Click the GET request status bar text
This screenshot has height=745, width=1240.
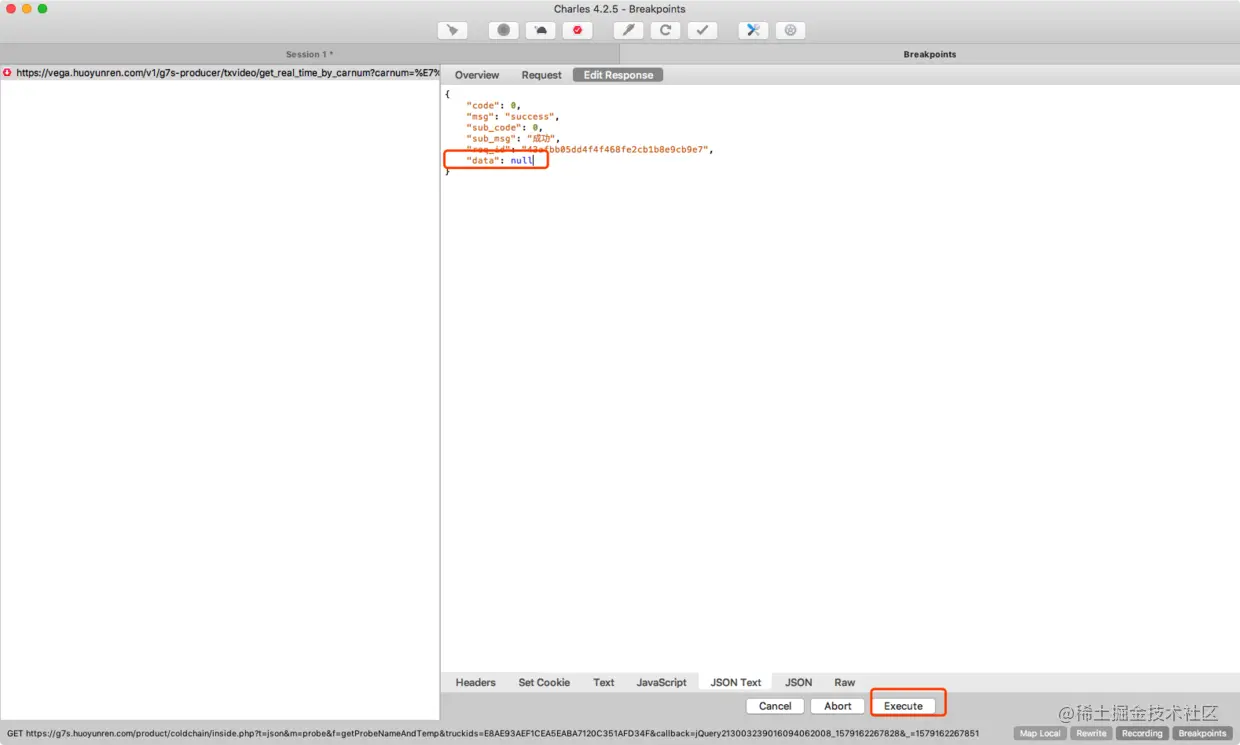493,733
